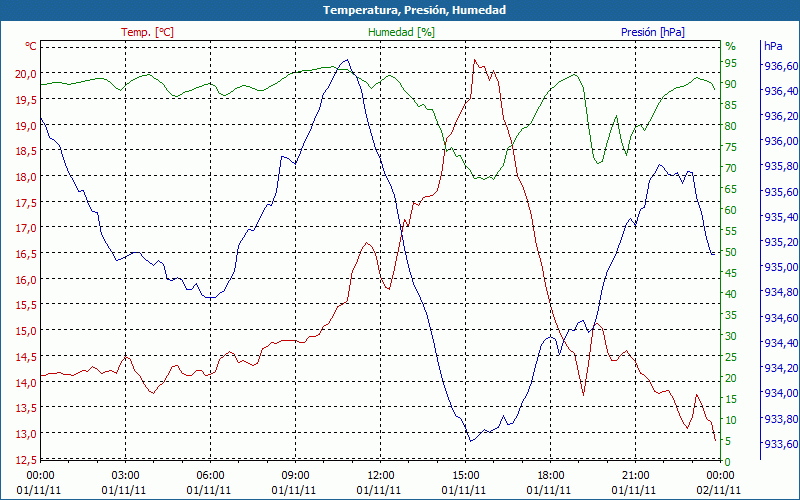Click the '934,00' pressure axis value

pos(781,393)
